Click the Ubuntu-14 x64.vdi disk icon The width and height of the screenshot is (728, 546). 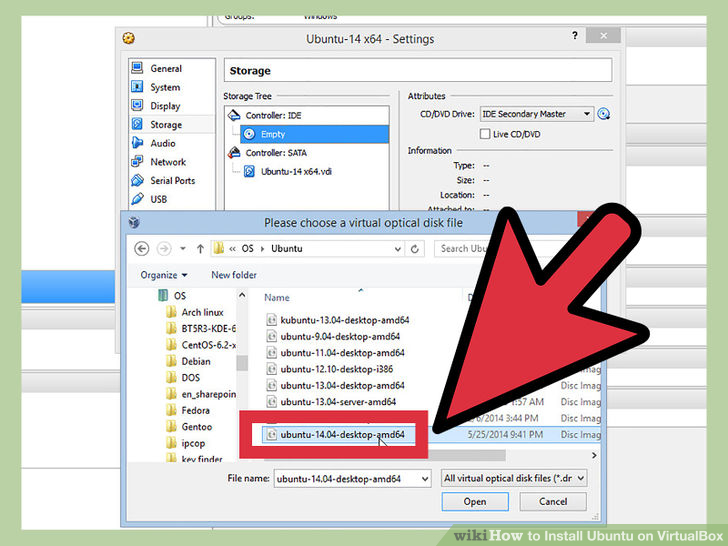pyautogui.click(x=249, y=171)
